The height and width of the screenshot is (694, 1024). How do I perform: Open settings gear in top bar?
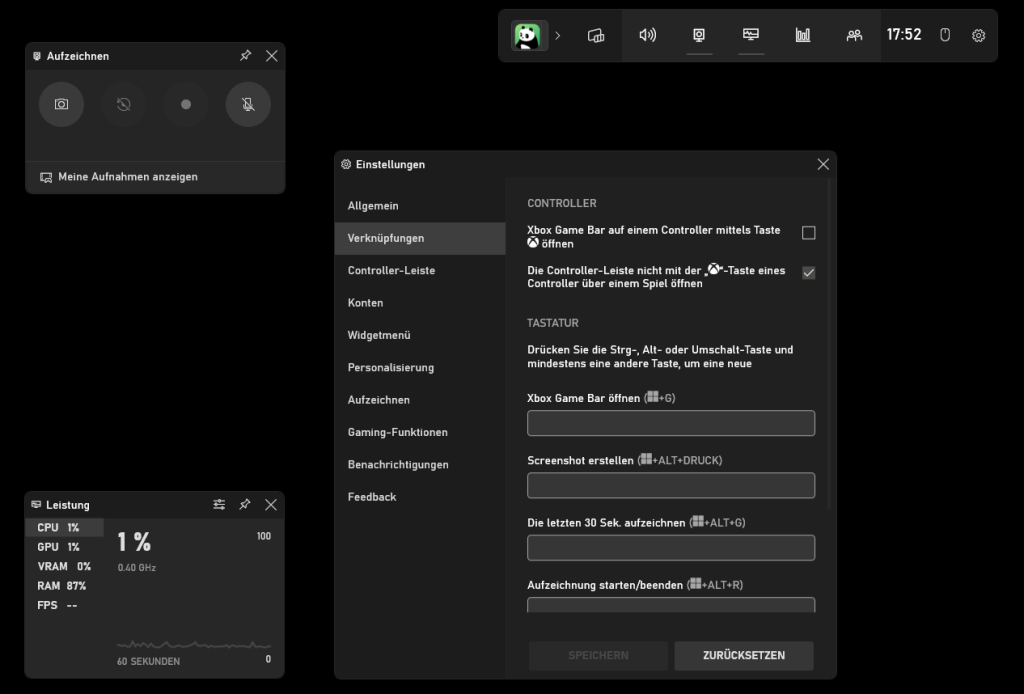point(978,36)
